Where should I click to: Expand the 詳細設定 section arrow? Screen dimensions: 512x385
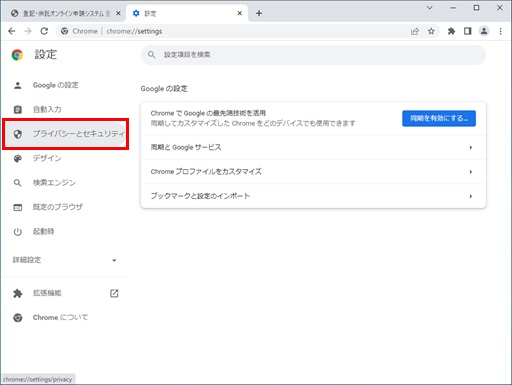click(114, 260)
